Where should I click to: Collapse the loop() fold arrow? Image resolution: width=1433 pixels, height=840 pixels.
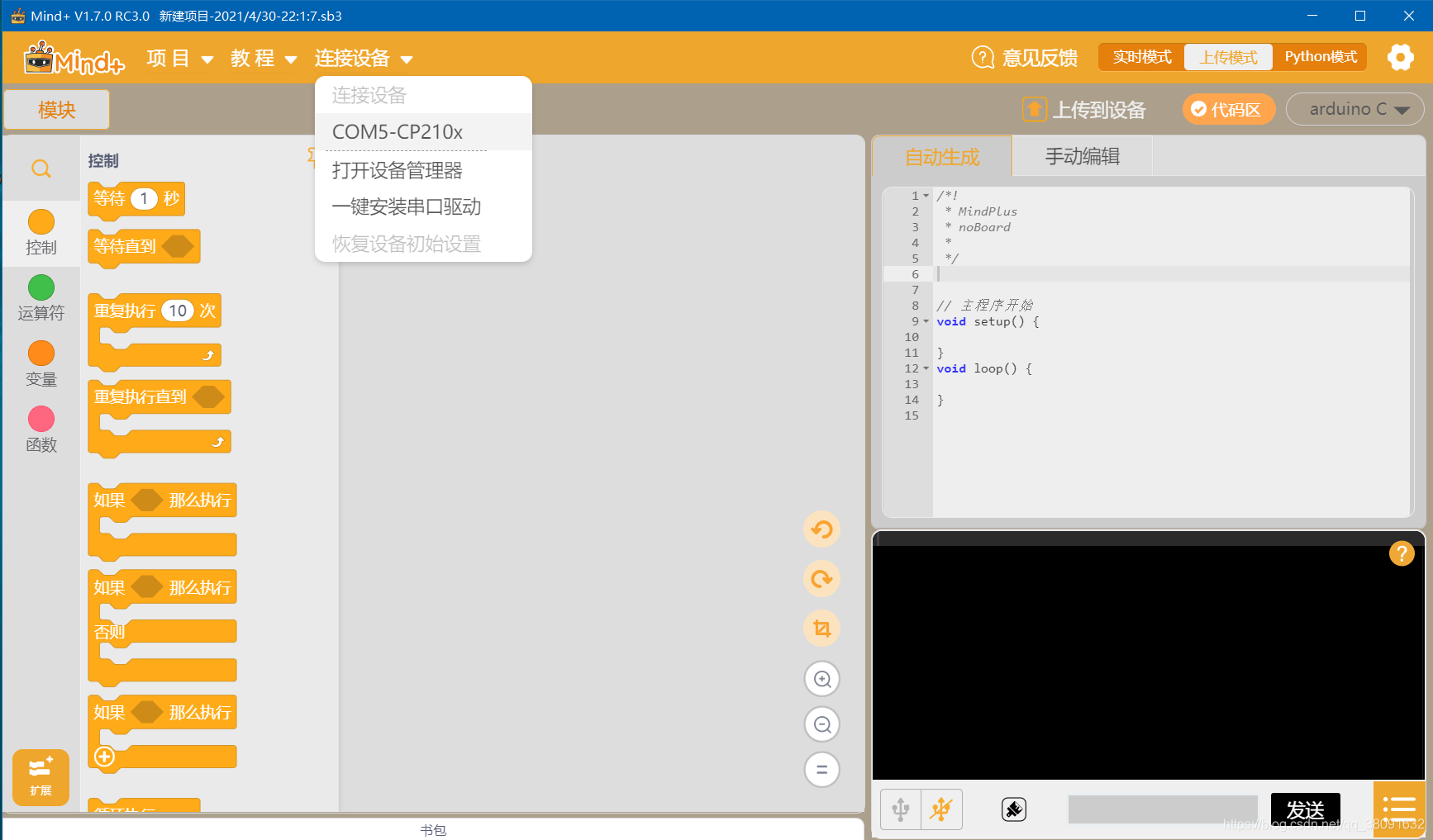[926, 368]
